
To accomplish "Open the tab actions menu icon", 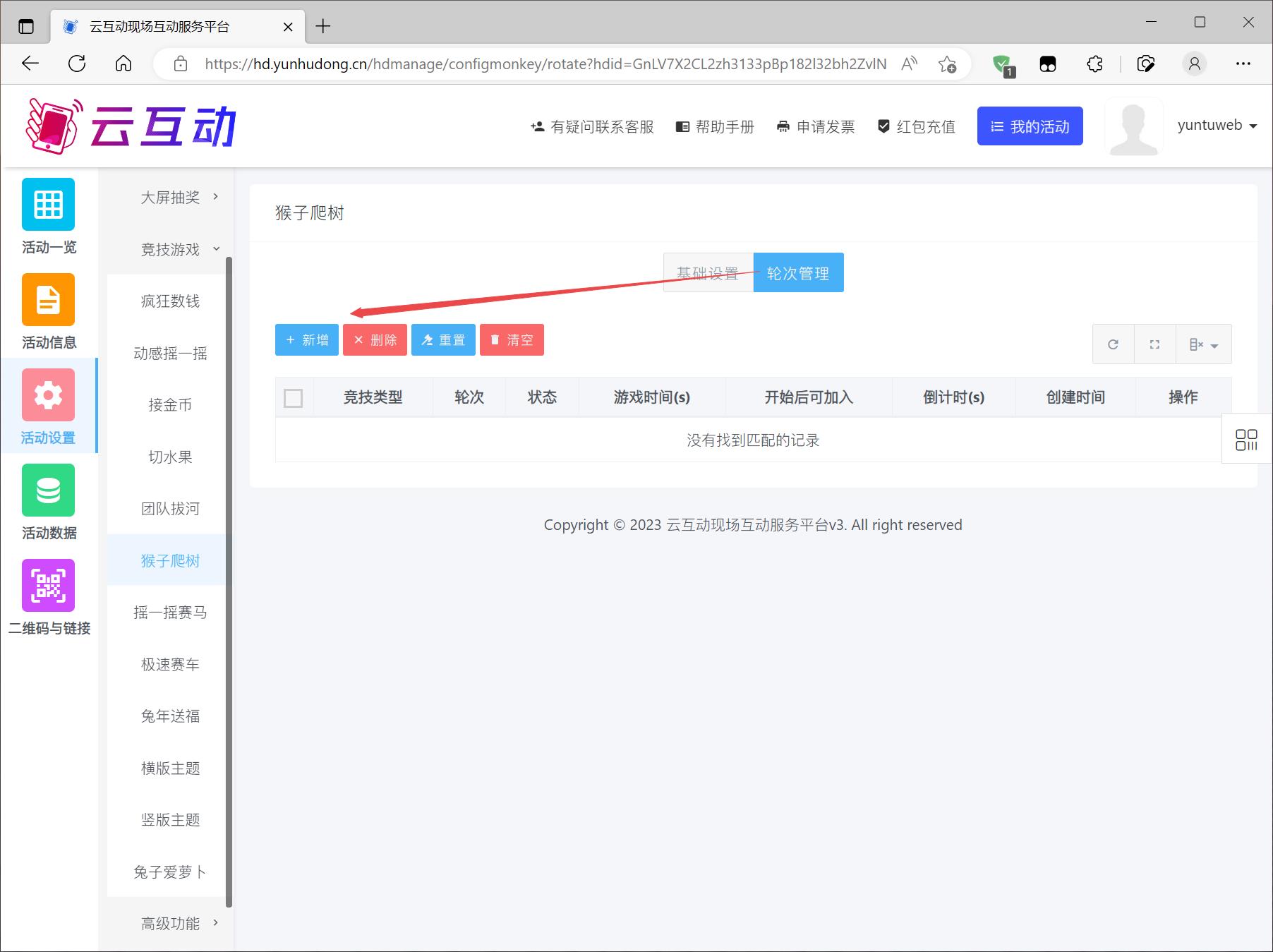I will [26, 27].
